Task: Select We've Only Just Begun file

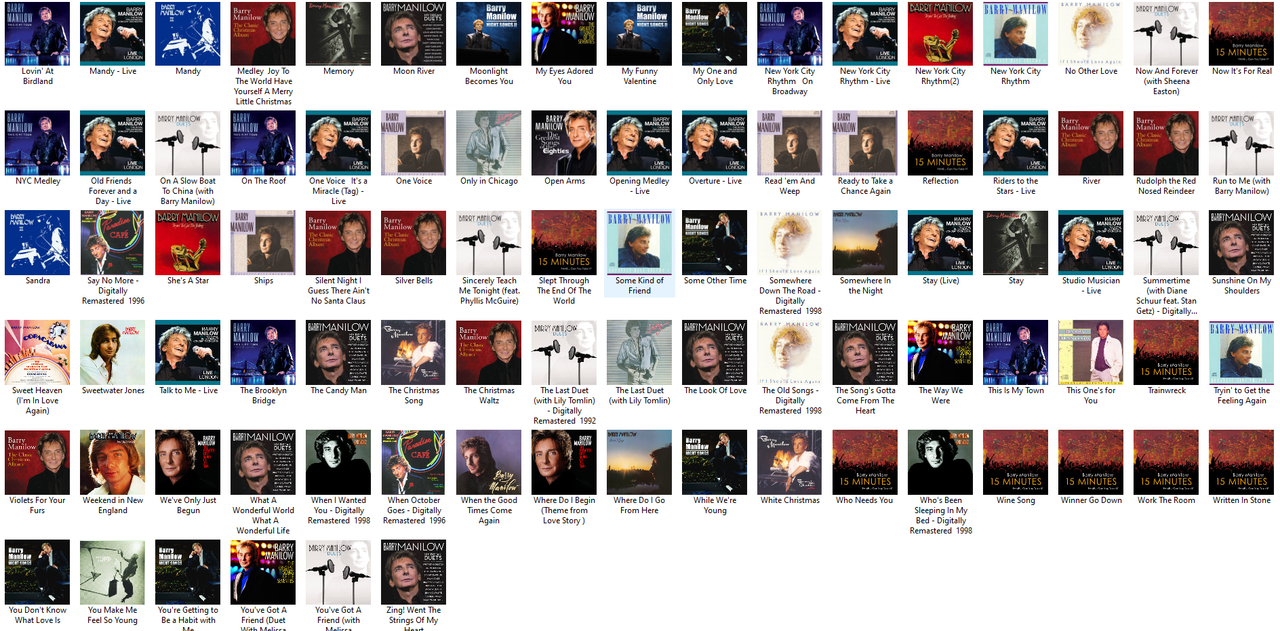Action: click(x=188, y=463)
